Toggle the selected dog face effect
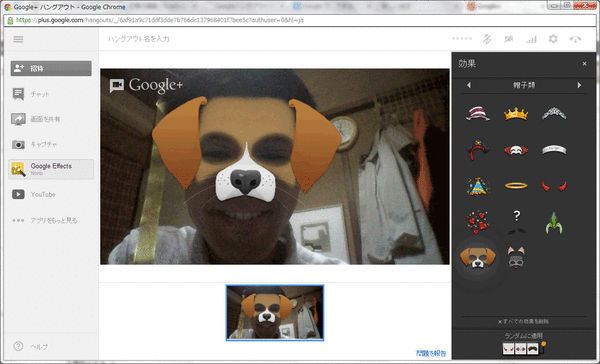 click(477, 257)
